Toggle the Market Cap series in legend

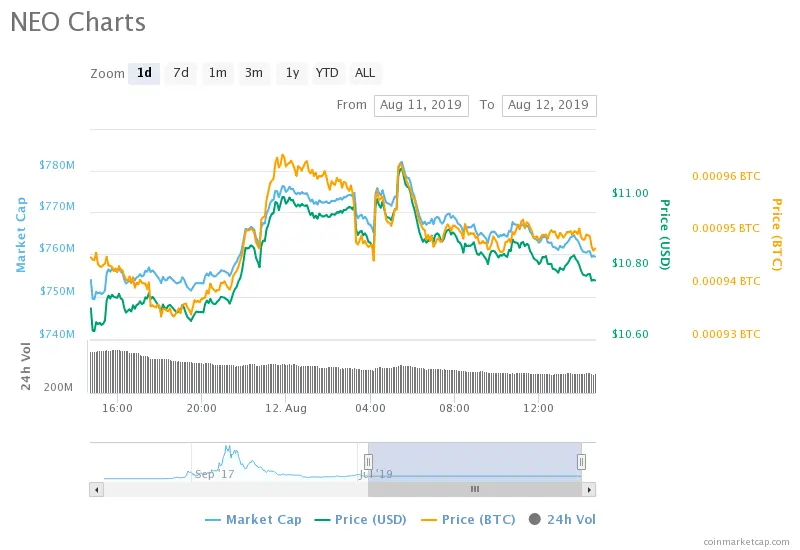pos(253,520)
